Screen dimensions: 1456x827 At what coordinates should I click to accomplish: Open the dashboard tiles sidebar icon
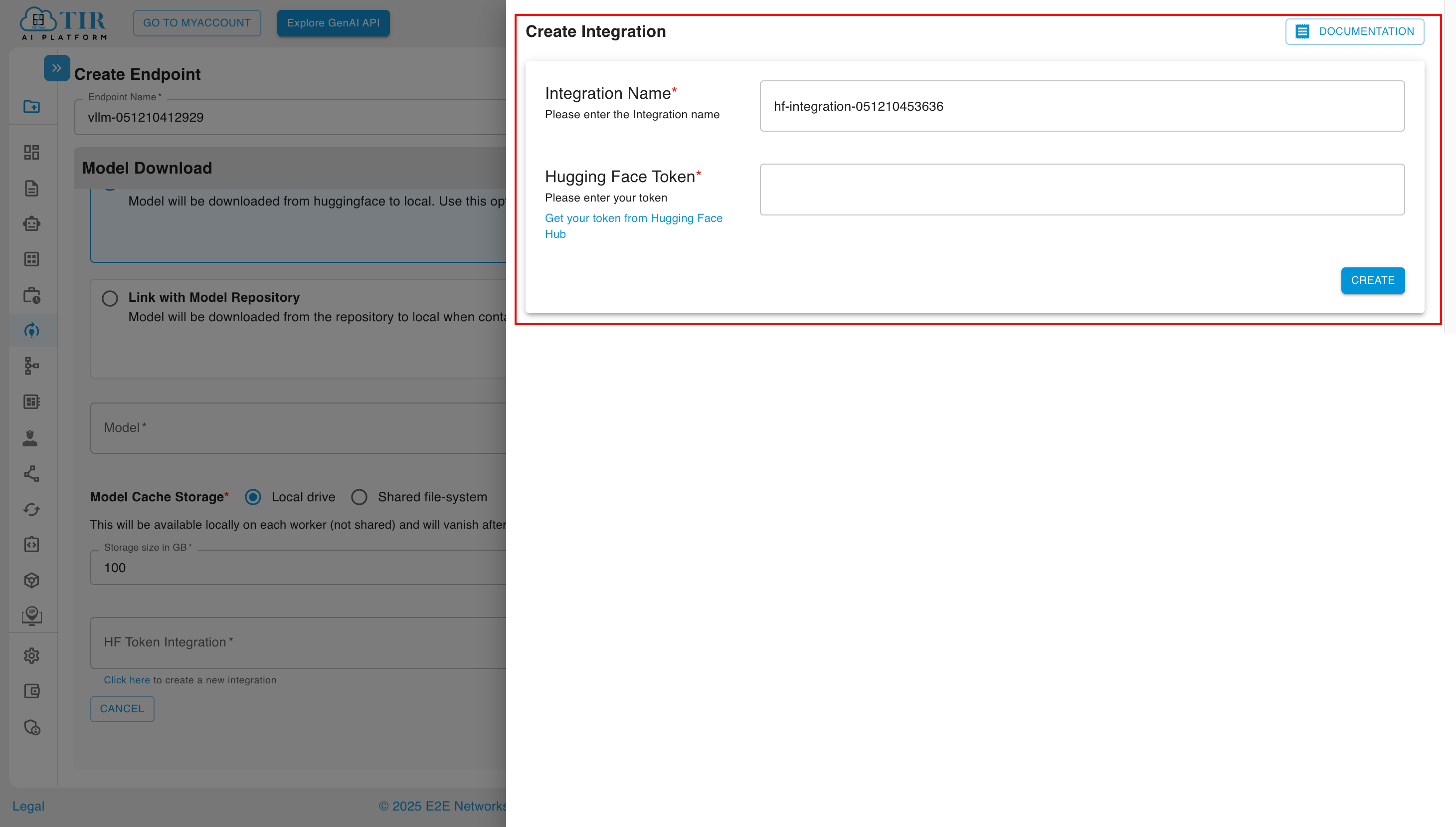point(31,152)
